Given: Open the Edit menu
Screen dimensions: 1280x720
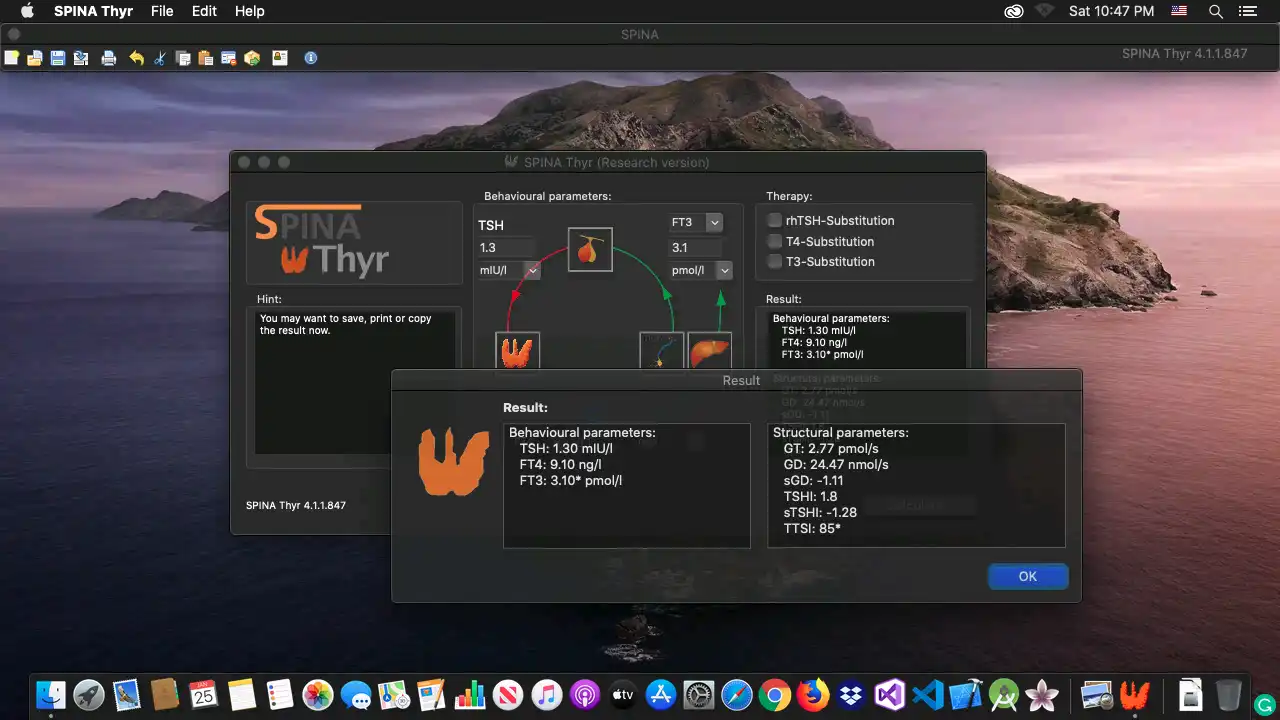Looking at the screenshot, I should click(204, 11).
